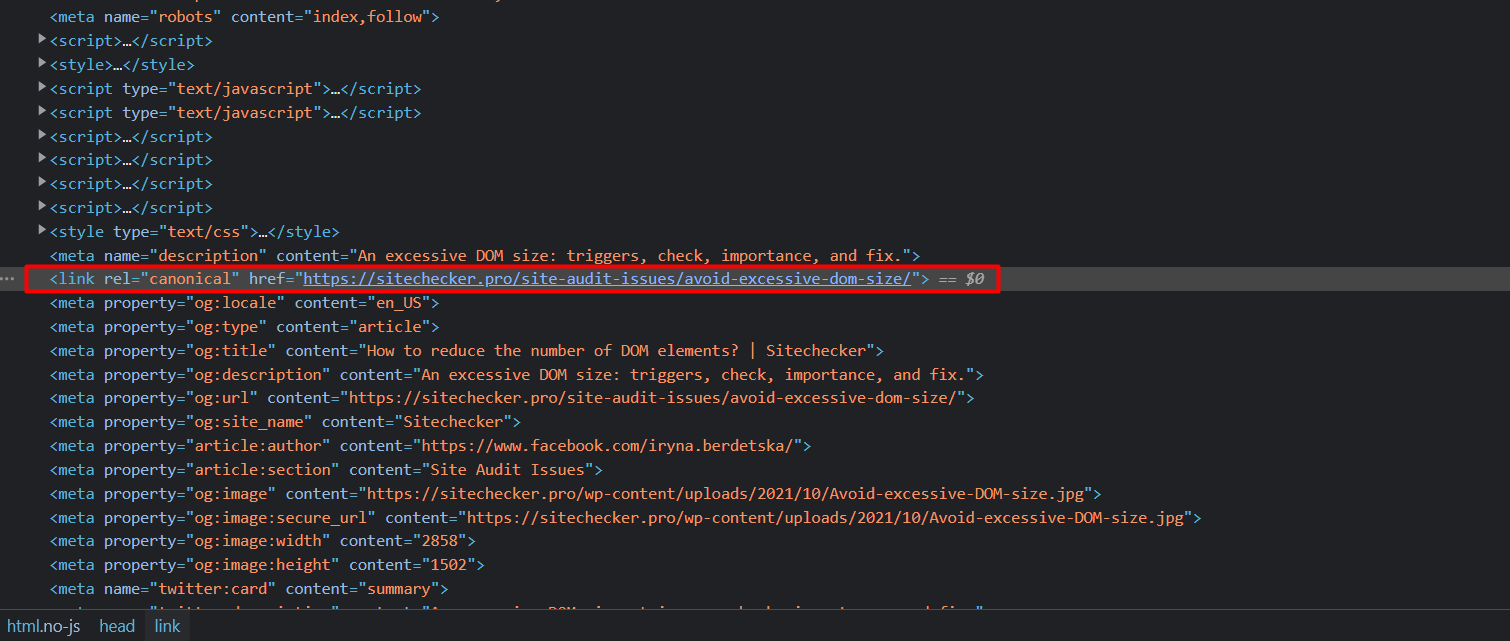The image size is (1510, 641).
Task: Select the head breadcrumb
Action: pyautogui.click(x=117, y=626)
